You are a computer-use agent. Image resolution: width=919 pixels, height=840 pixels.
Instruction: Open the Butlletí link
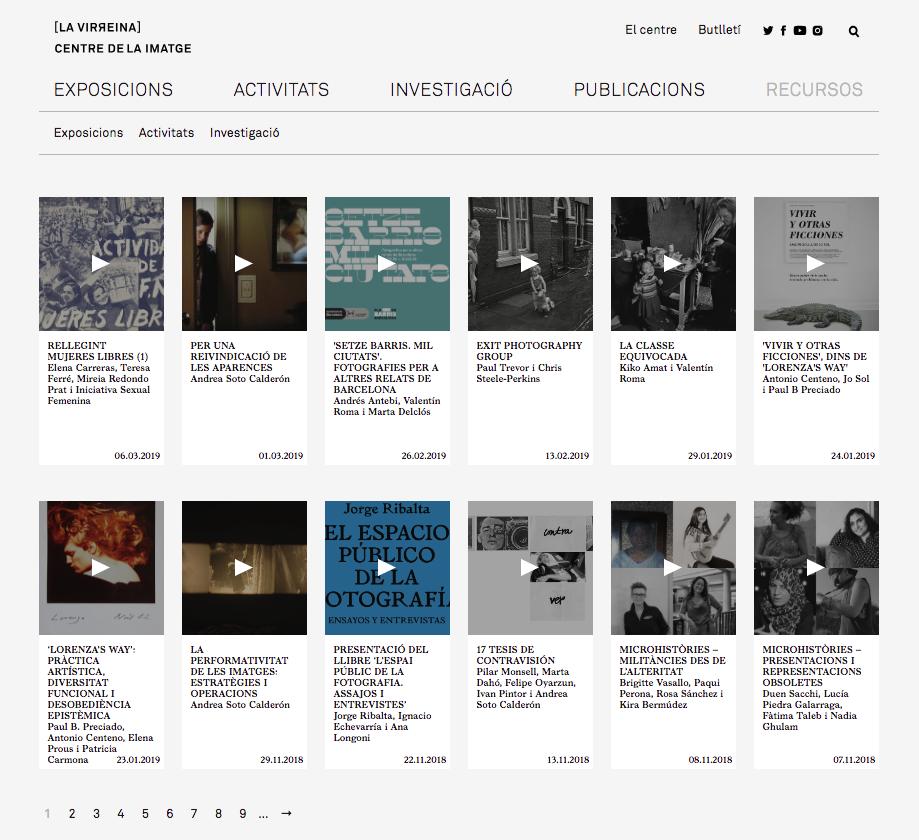(719, 30)
